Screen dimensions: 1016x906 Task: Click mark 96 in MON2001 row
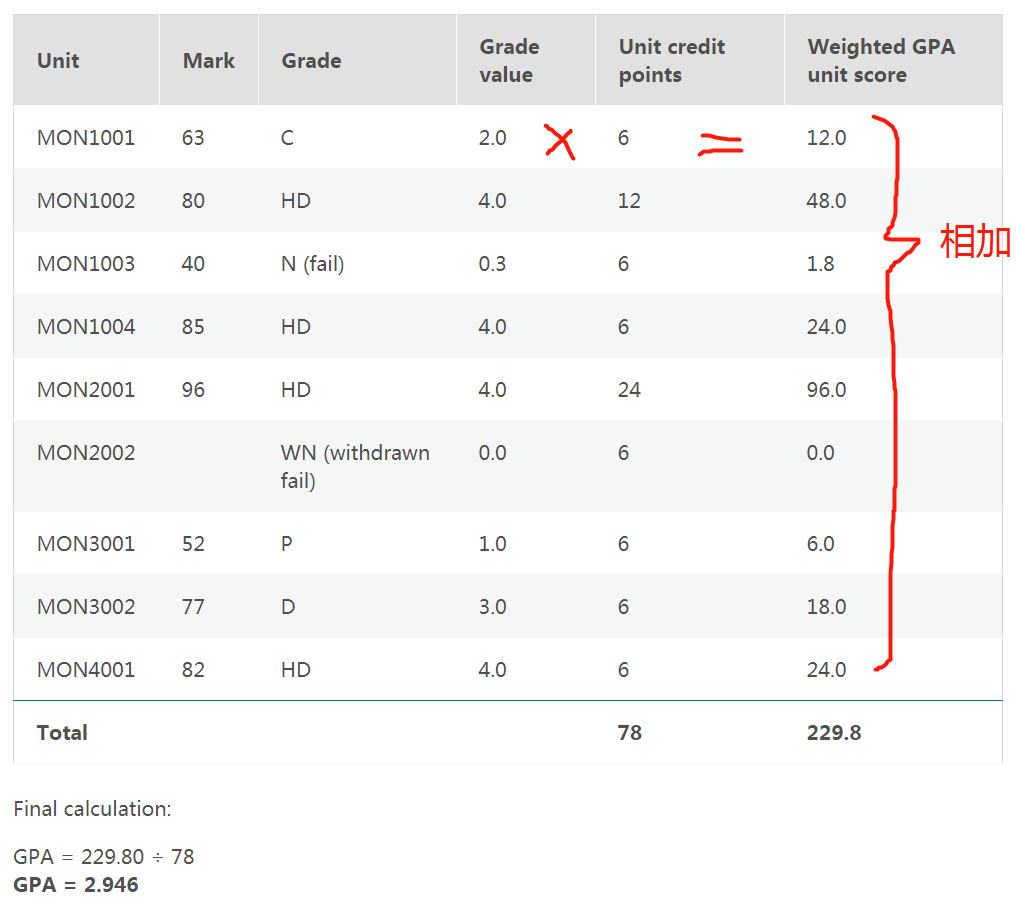(193, 390)
